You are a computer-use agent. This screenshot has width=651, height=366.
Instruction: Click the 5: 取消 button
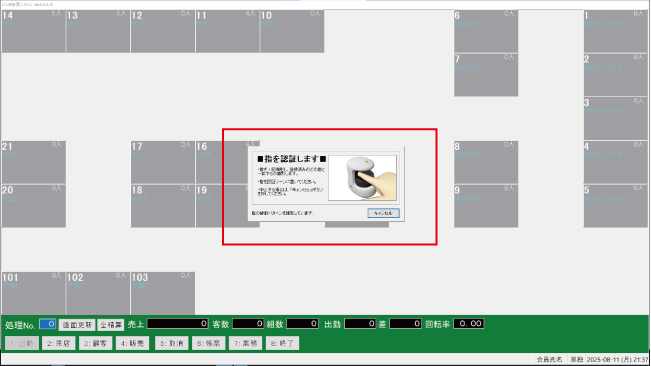(171, 343)
